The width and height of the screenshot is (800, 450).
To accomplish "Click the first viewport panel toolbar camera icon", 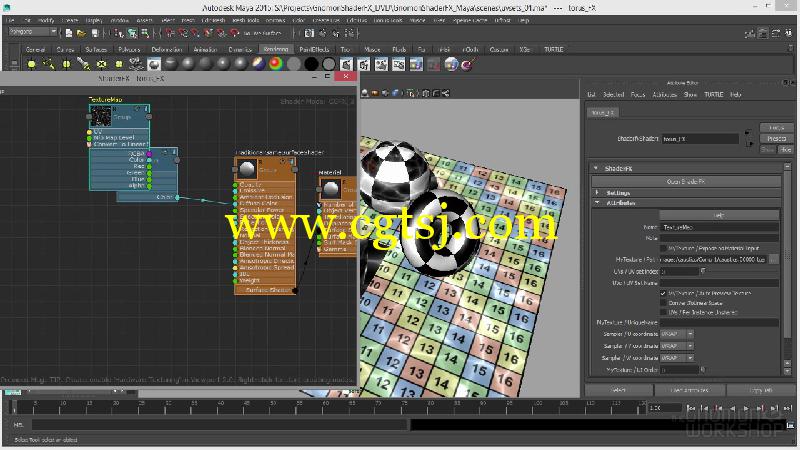I will click(365, 93).
